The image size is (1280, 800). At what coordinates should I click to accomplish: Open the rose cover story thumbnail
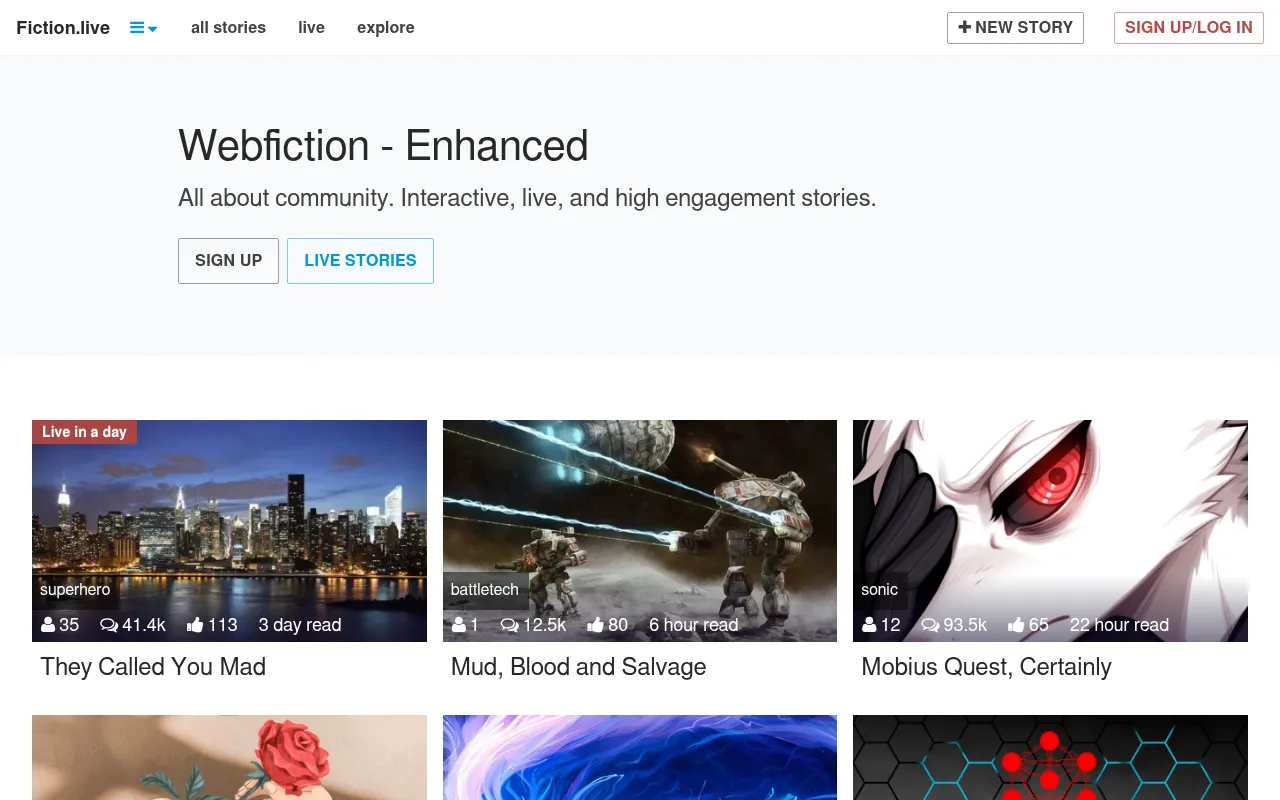(x=229, y=757)
